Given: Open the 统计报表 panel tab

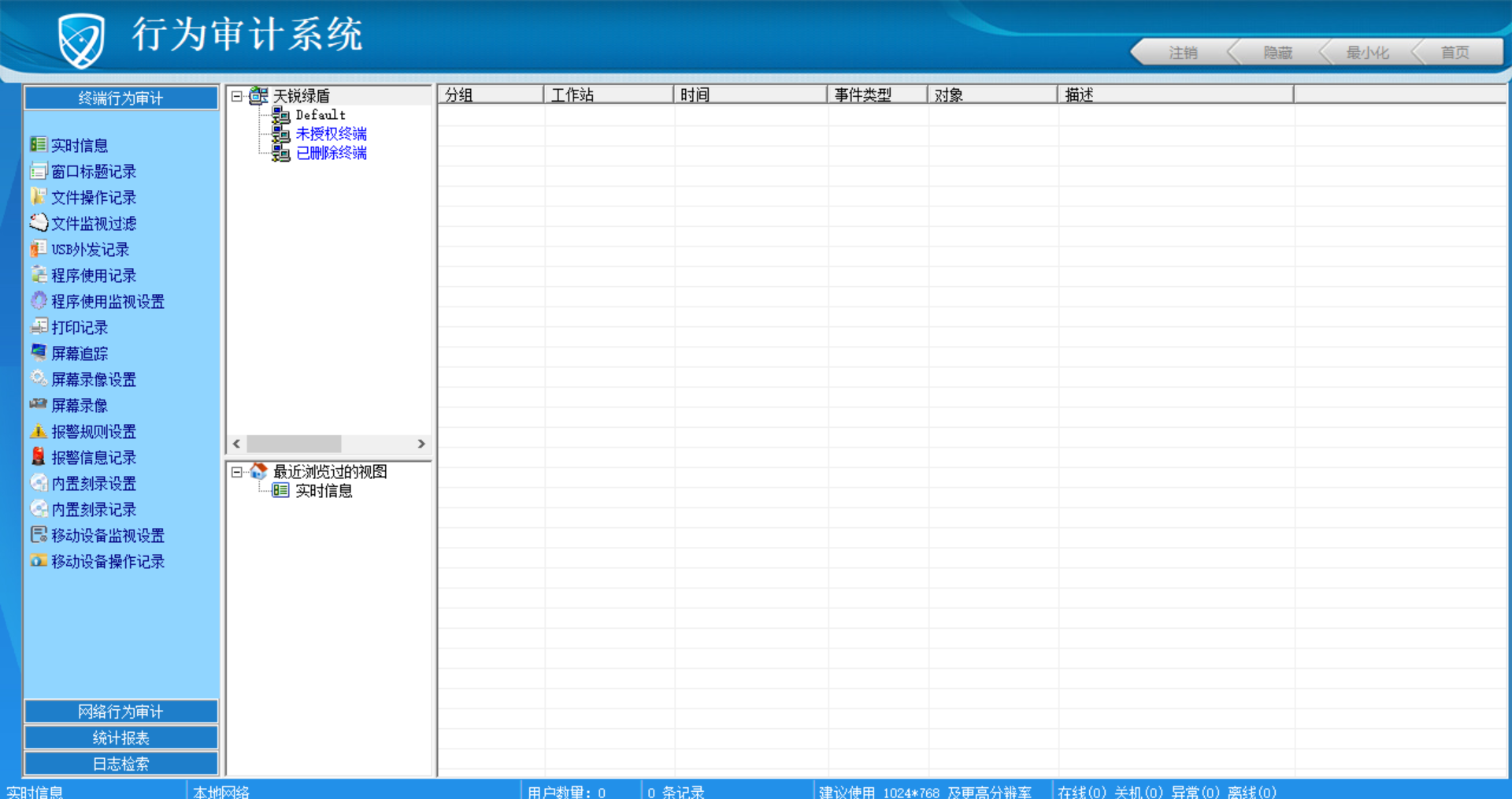Looking at the screenshot, I should (x=121, y=738).
